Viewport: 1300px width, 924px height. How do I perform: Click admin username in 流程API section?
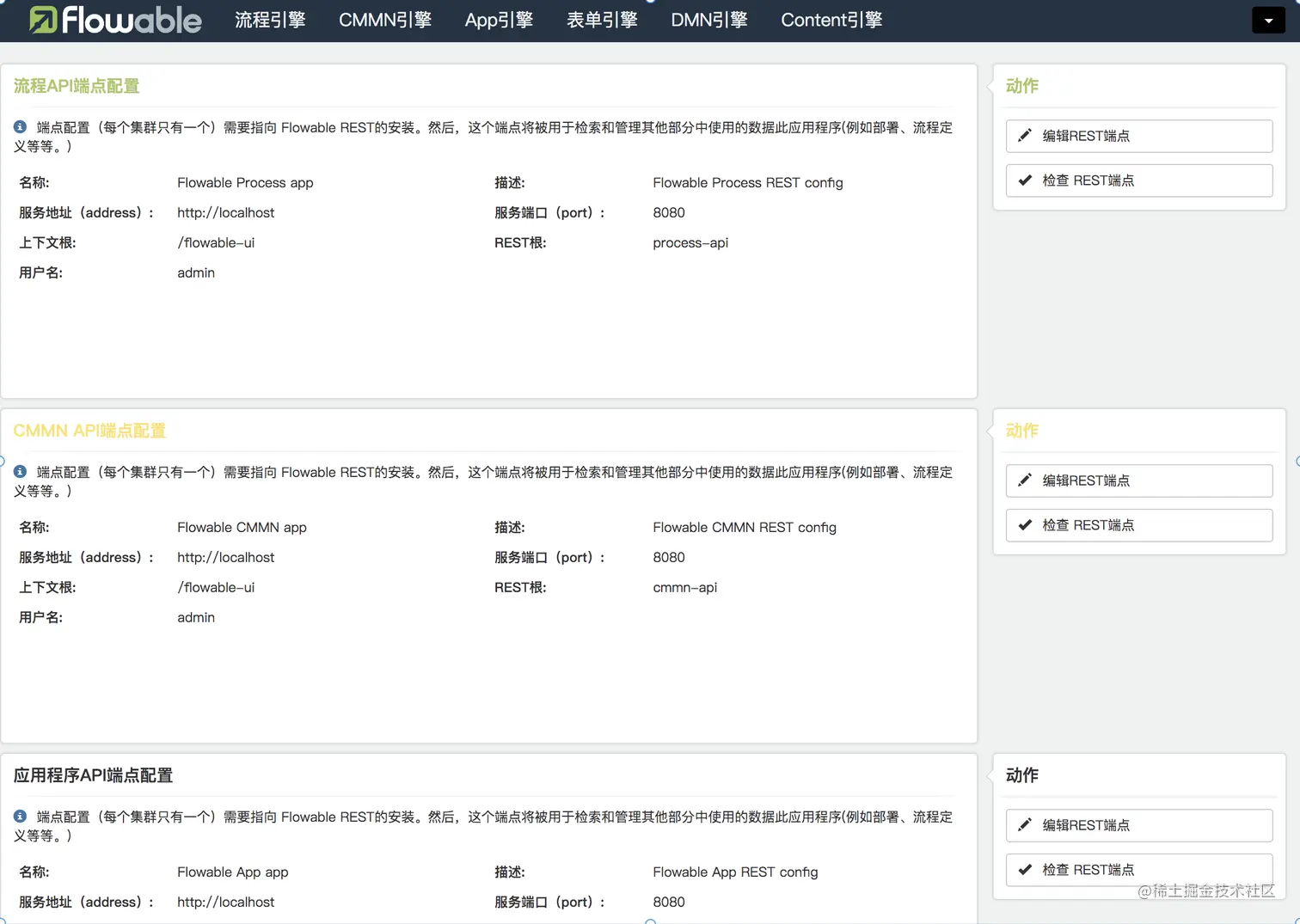196,272
